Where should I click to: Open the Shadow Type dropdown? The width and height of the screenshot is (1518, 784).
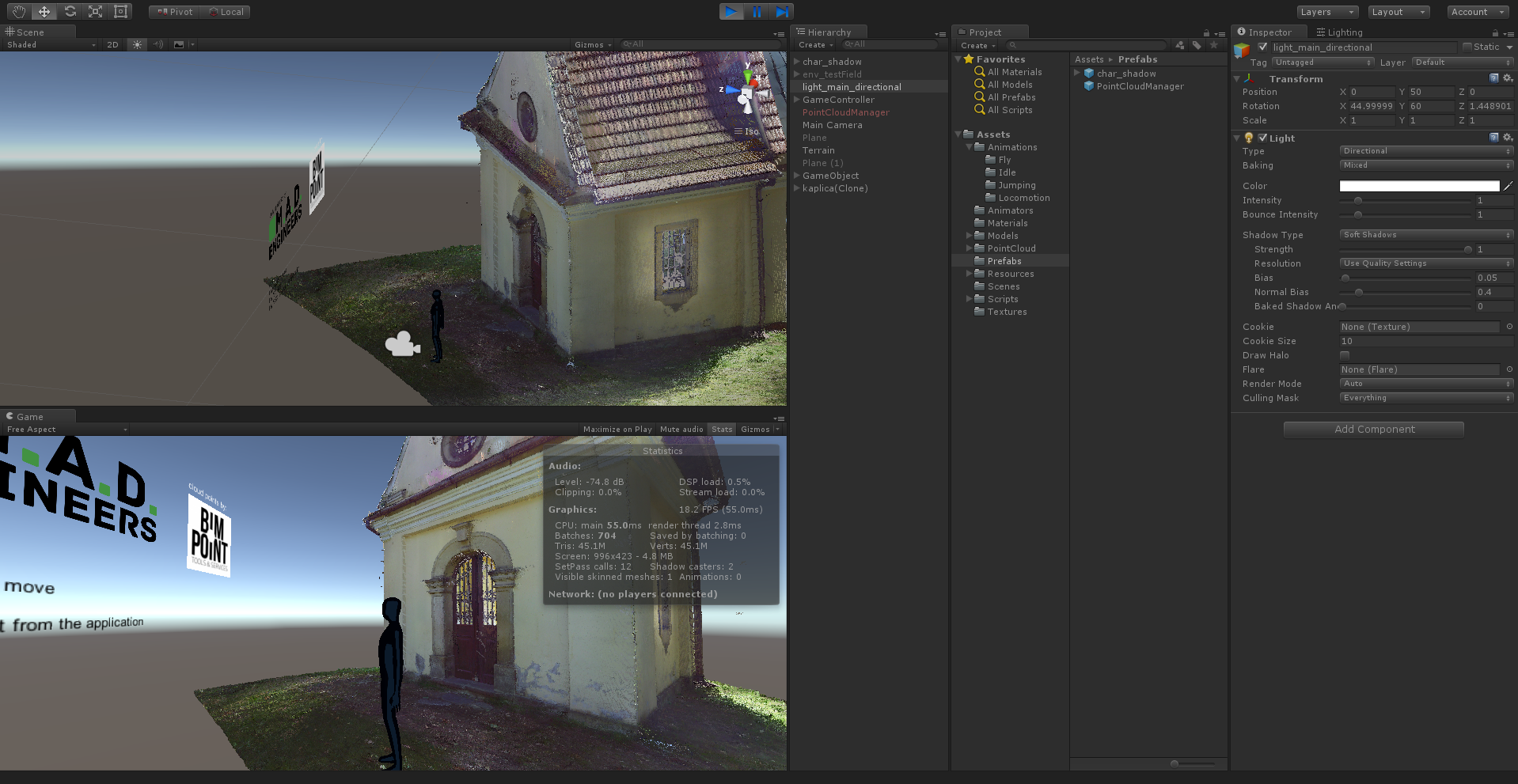click(1425, 235)
